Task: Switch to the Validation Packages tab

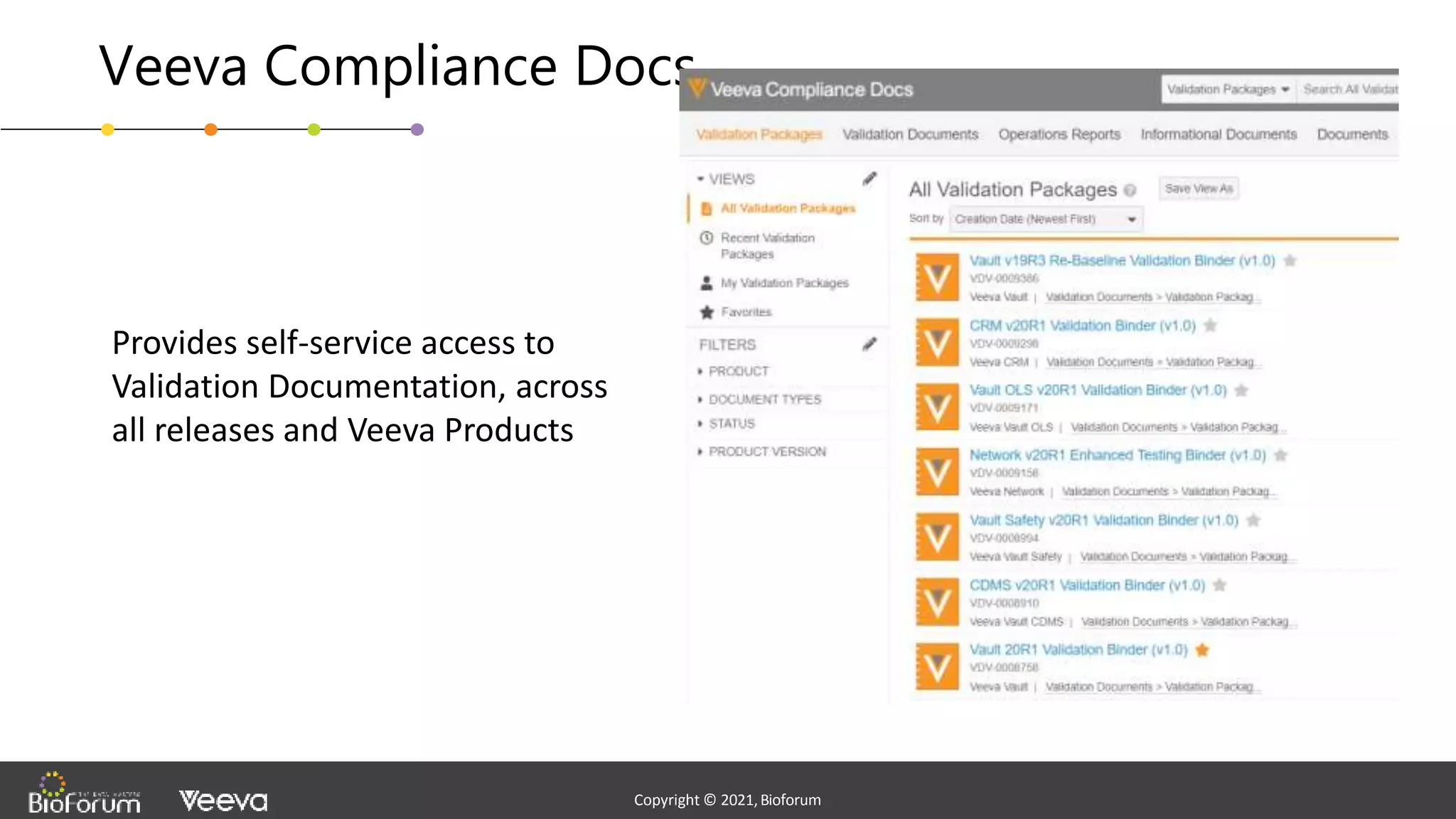Action: pos(759,134)
